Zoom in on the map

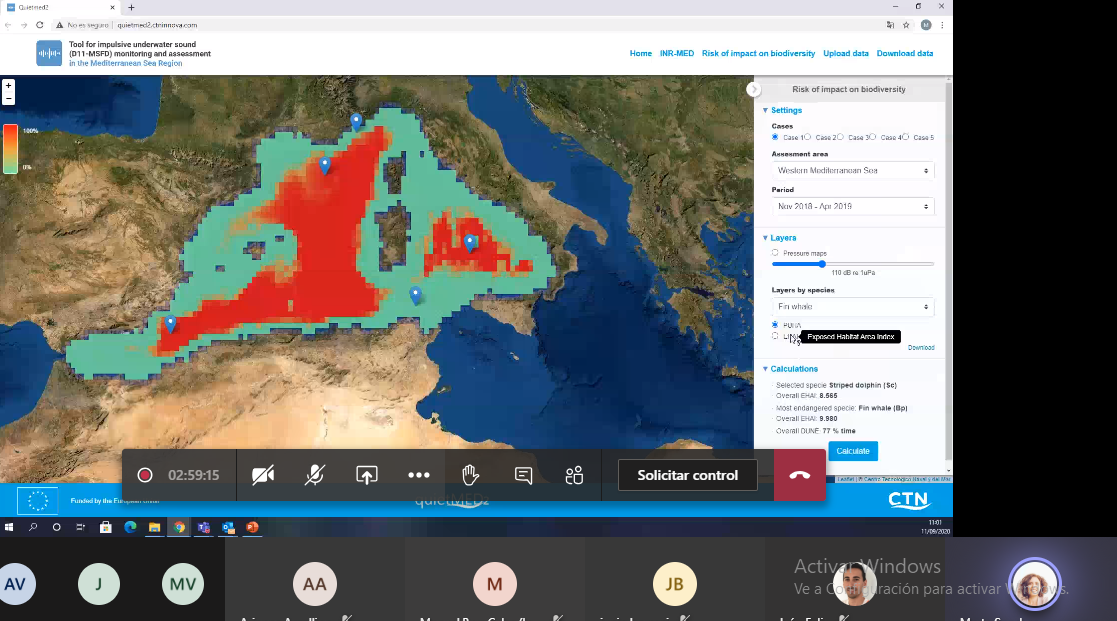click(9, 85)
